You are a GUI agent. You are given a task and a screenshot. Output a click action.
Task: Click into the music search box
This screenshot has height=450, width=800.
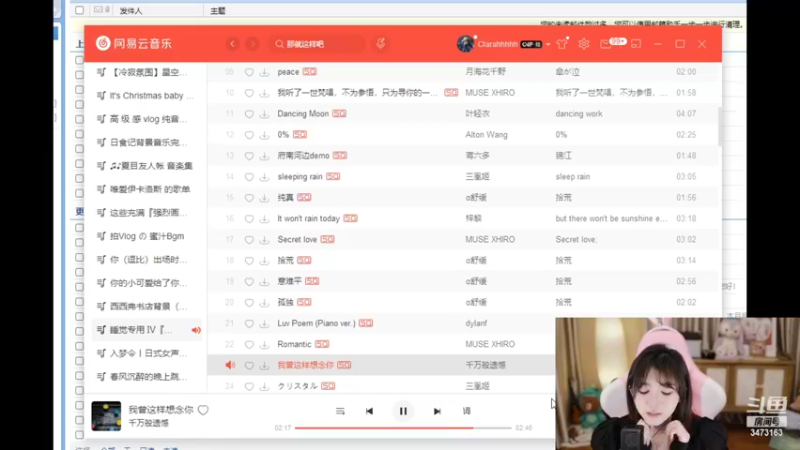click(x=317, y=44)
